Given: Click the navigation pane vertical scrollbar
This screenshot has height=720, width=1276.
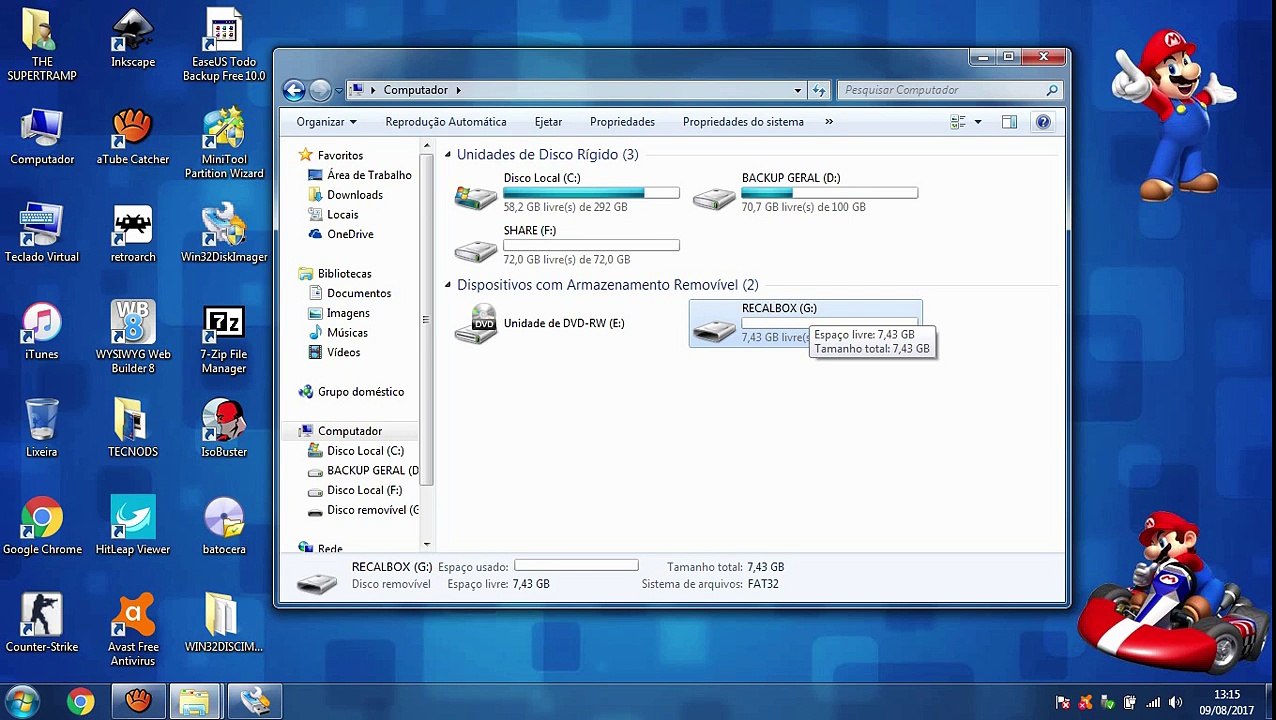Looking at the screenshot, I should pyautogui.click(x=427, y=320).
